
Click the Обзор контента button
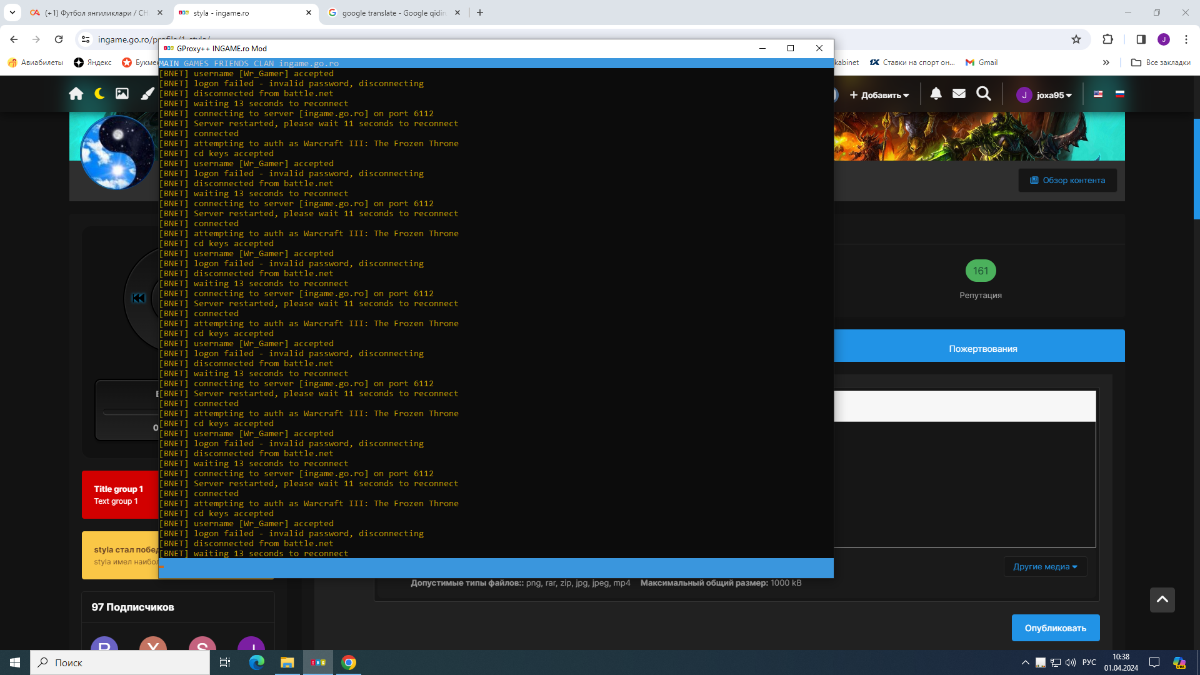(1067, 180)
